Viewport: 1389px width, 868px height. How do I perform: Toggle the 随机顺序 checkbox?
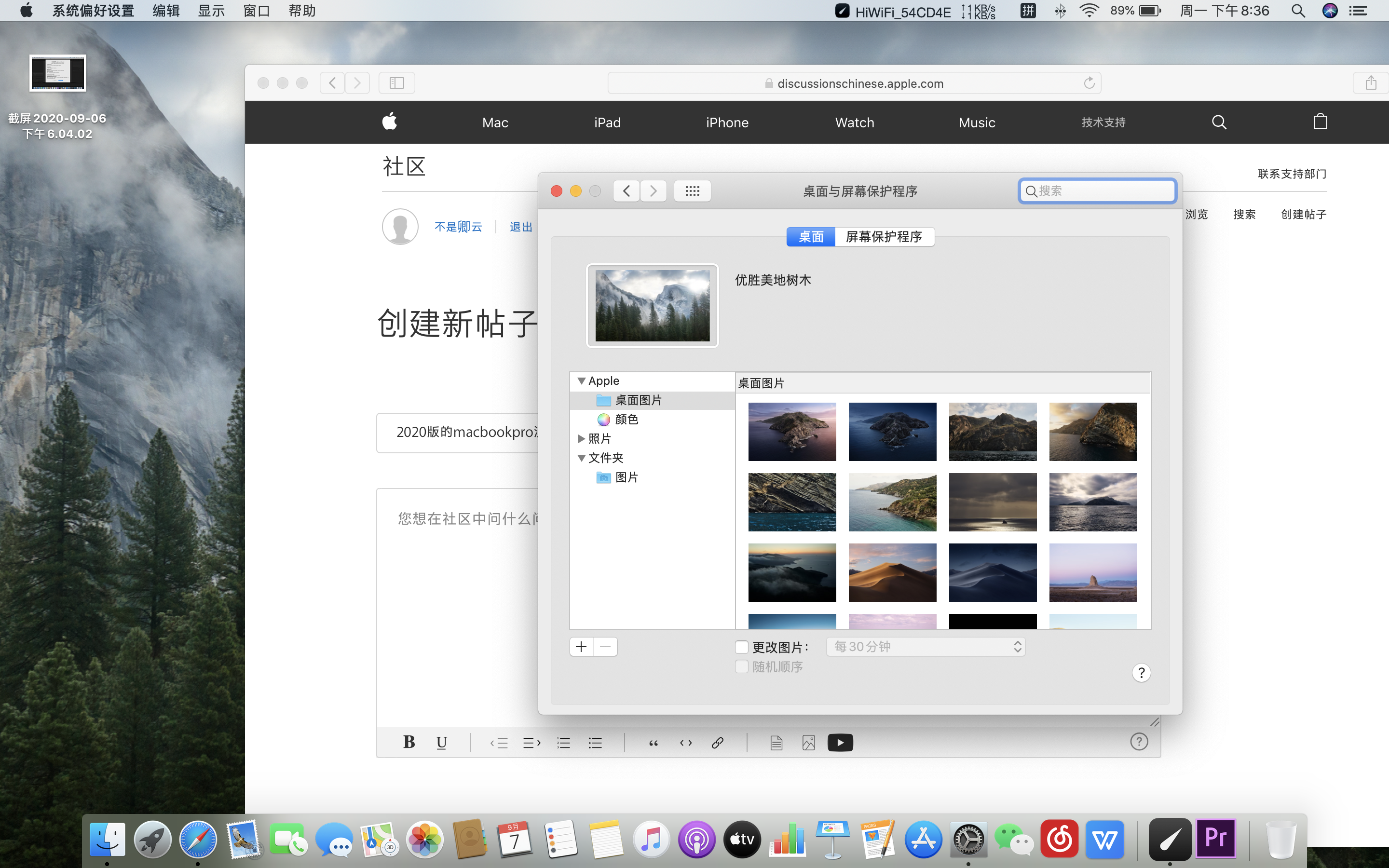742,667
